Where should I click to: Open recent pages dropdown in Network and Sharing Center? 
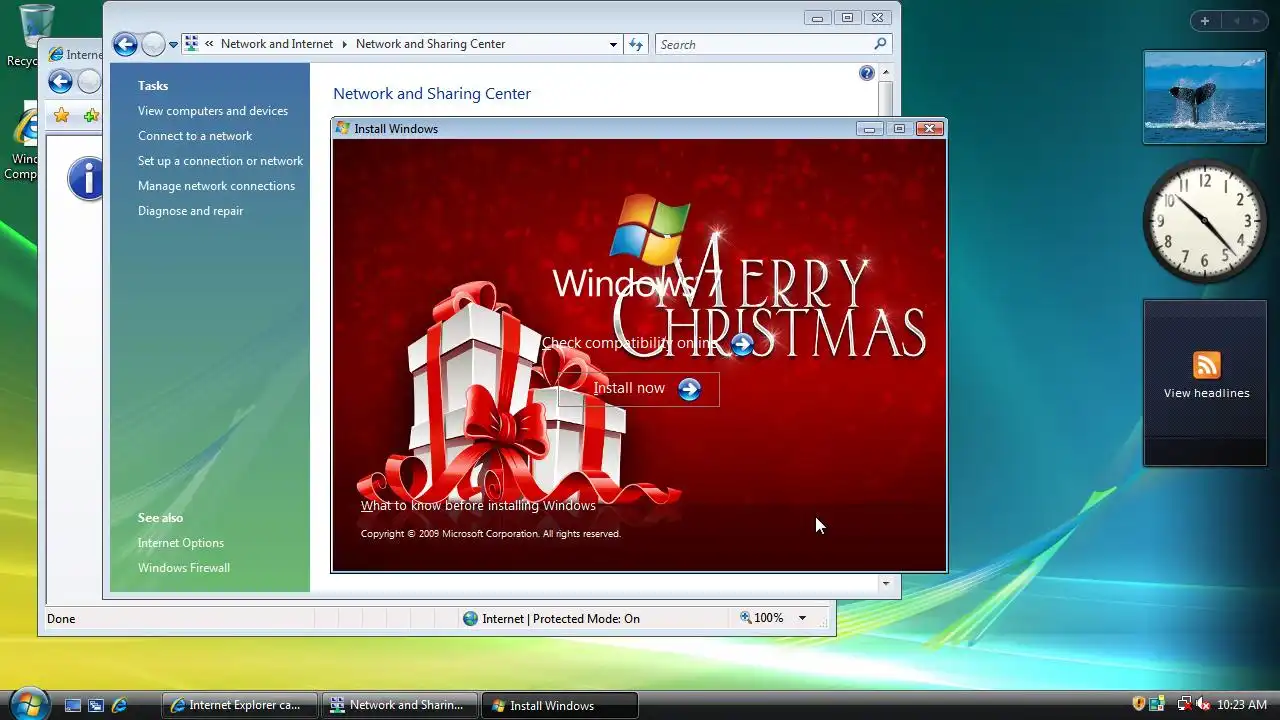pos(173,44)
